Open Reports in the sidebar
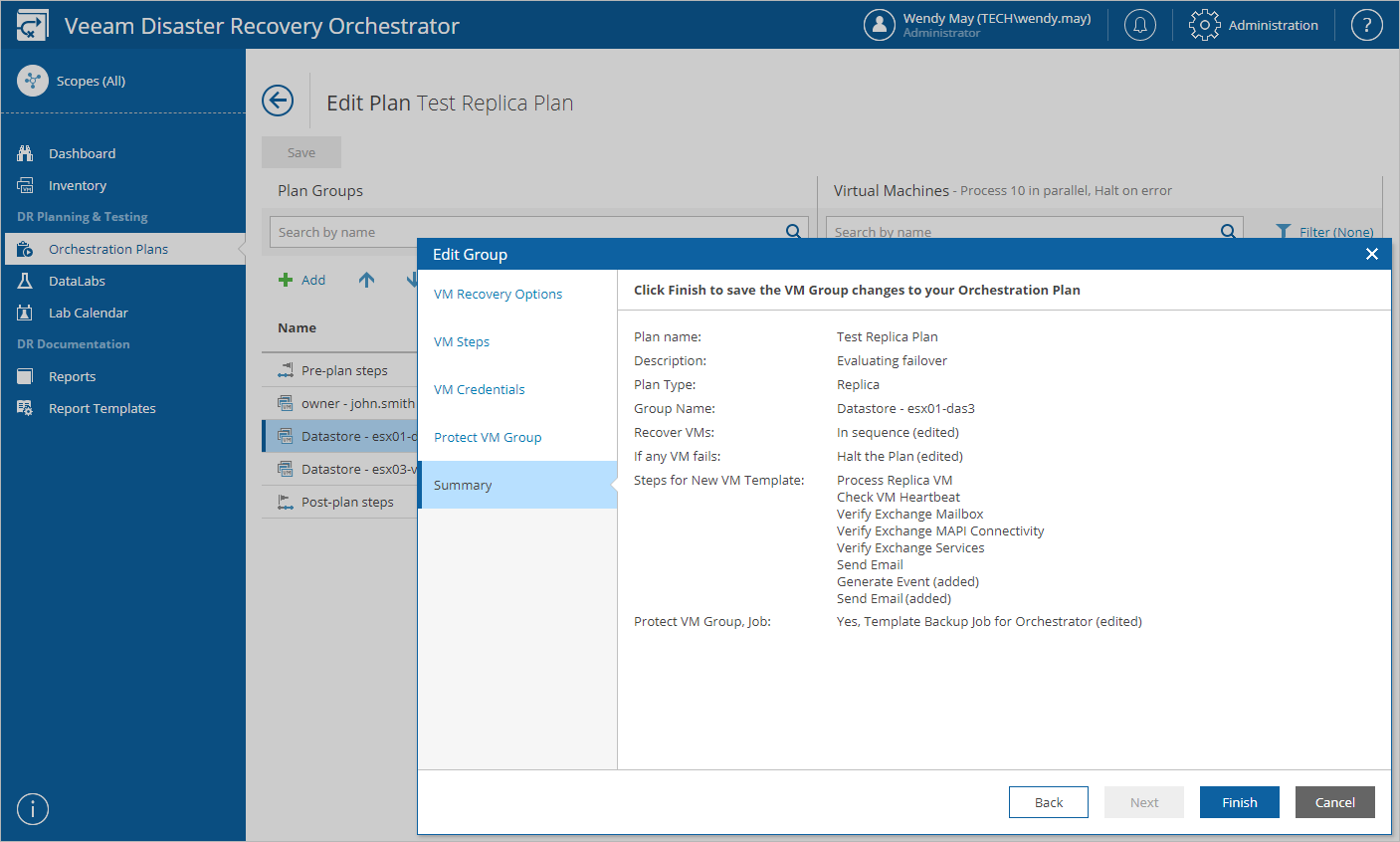This screenshot has width=1400, height=842. 73,376
